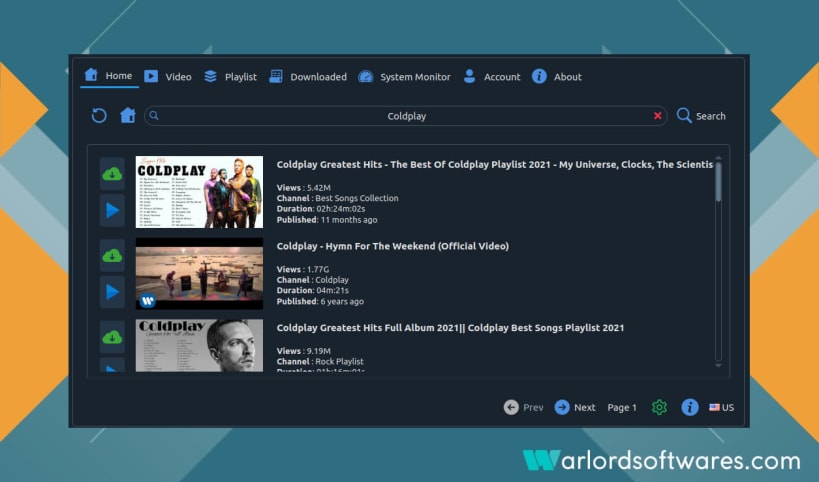The width and height of the screenshot is (819, 482).
Task: Download Greatest Hits Full Album 2021 video
Action: [112, 337]
